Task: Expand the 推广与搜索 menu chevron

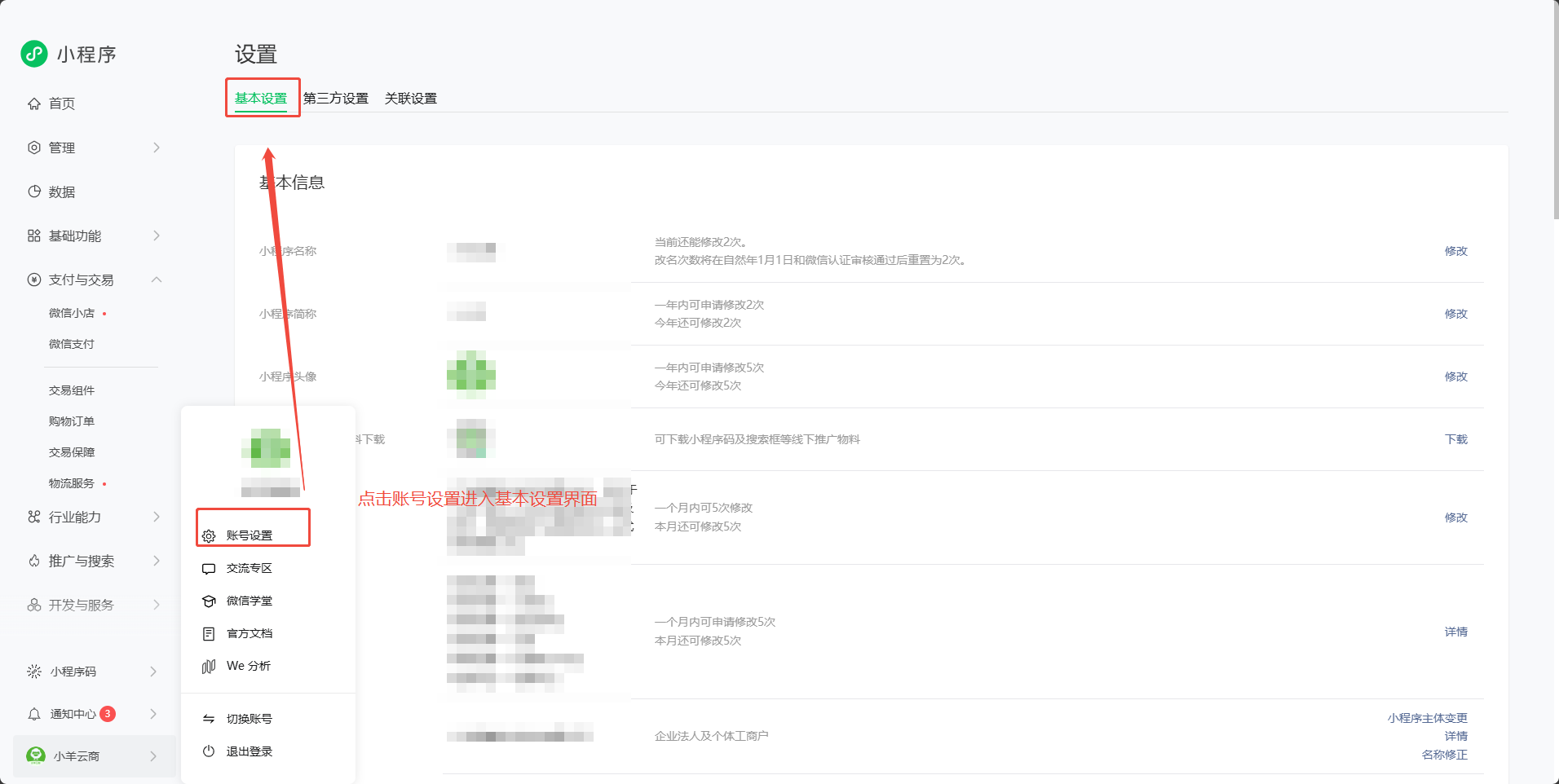Action: click(x=156, y=561)
